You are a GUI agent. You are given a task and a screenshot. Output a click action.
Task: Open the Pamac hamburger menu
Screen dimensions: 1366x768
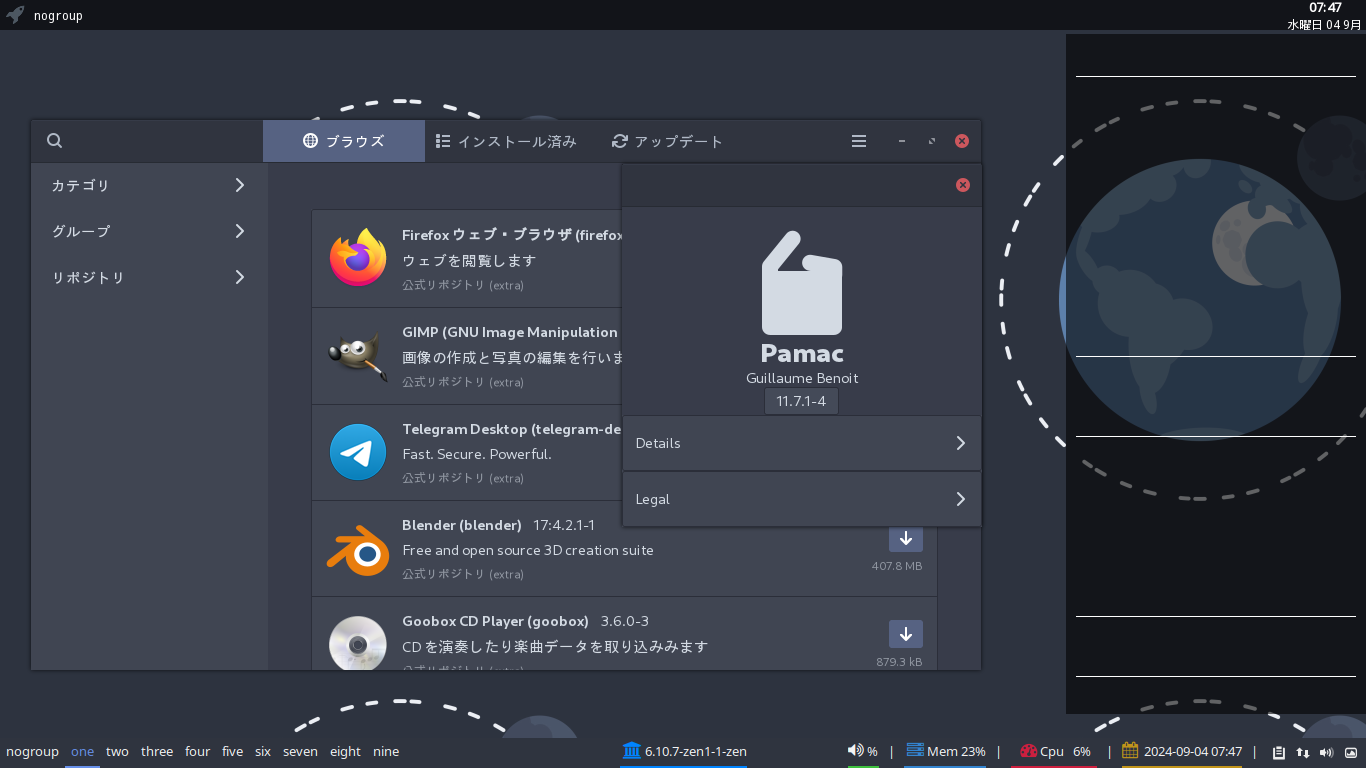coord(859,141)
